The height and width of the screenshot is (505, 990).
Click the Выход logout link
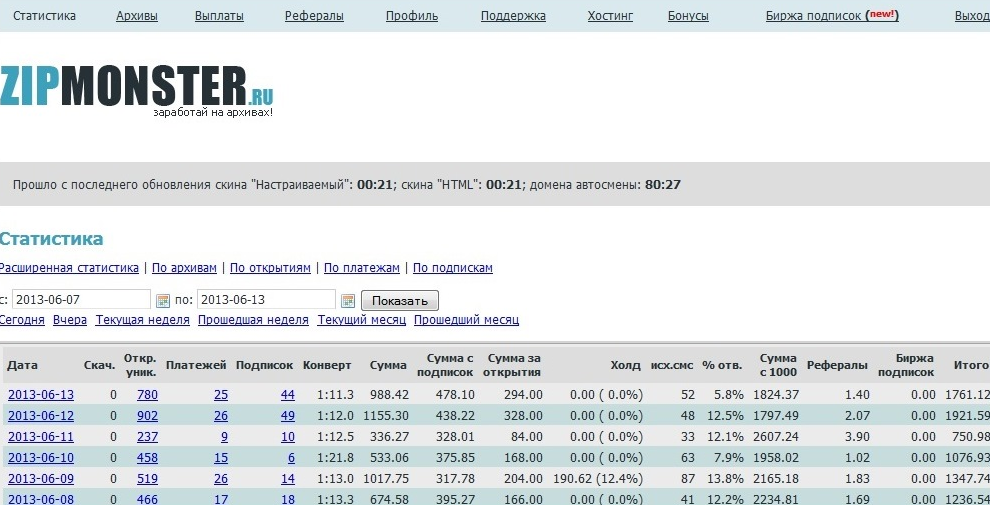[972, 16]
